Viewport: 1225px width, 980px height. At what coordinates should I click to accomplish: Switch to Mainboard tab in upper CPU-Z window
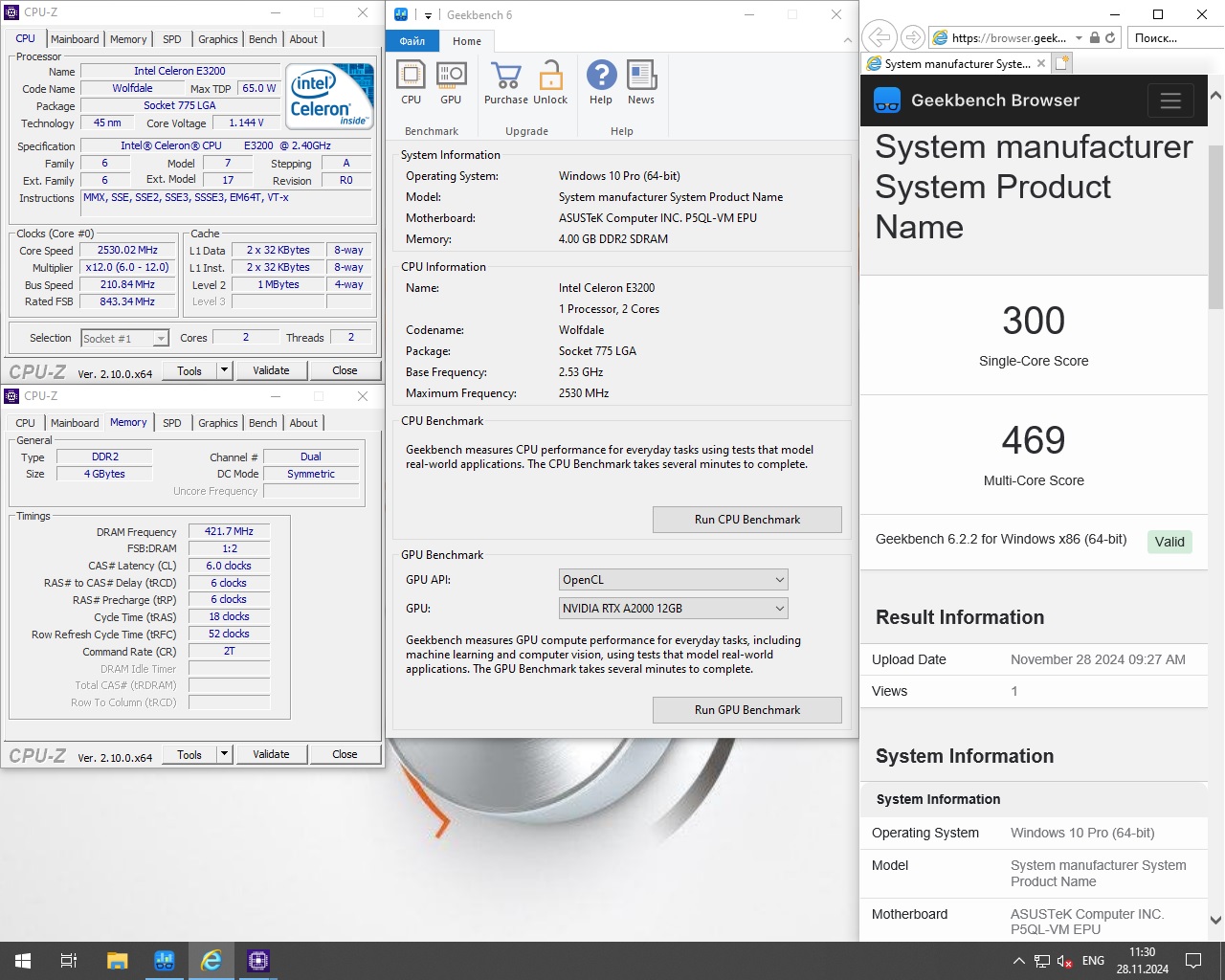click(x=75, y=39)
